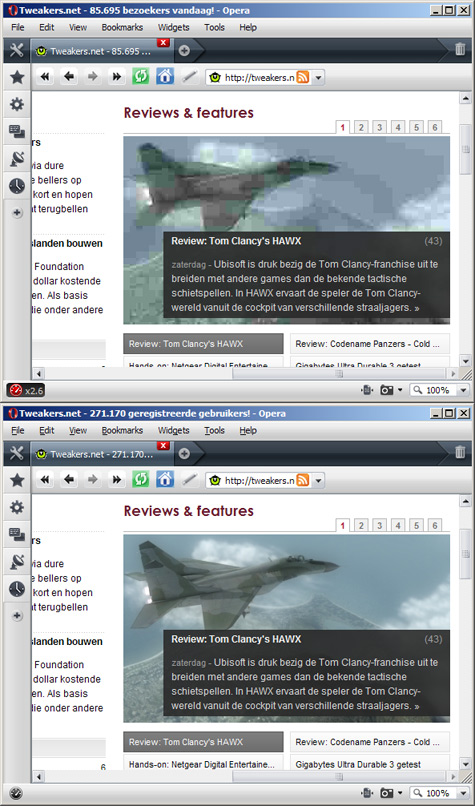Select reviews page 2 in '85.695 bezoekers' window
The width and height of the screenshot is (475, 806).
(361, 127)
